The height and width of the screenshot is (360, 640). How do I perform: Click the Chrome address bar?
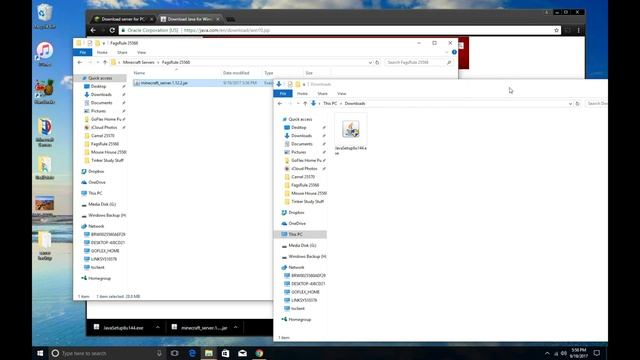tap(339, 30)
